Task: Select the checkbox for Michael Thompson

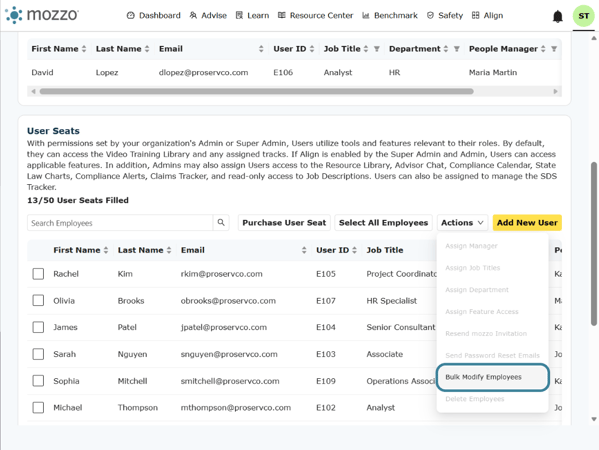Action: pyautogui.click(x=38, y=408)
